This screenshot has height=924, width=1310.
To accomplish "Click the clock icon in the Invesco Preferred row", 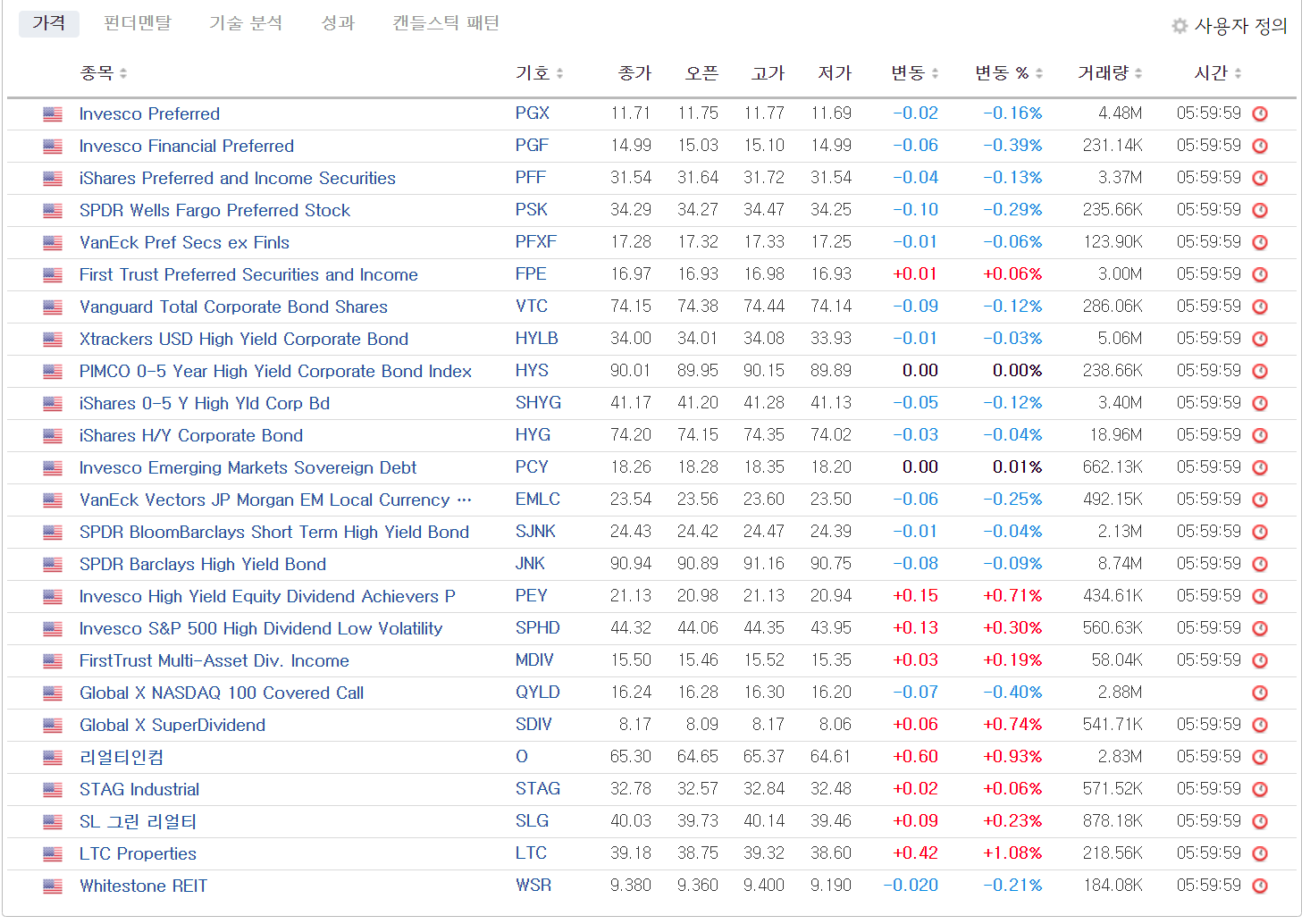I will coord(1260,114).
